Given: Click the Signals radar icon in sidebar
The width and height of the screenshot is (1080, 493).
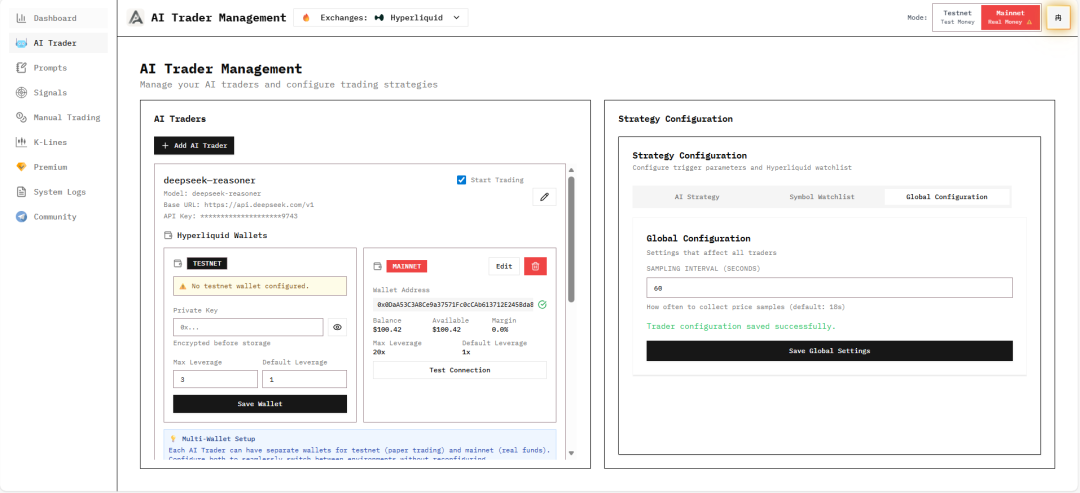Looking at the screenshot, I should (22, 93).
